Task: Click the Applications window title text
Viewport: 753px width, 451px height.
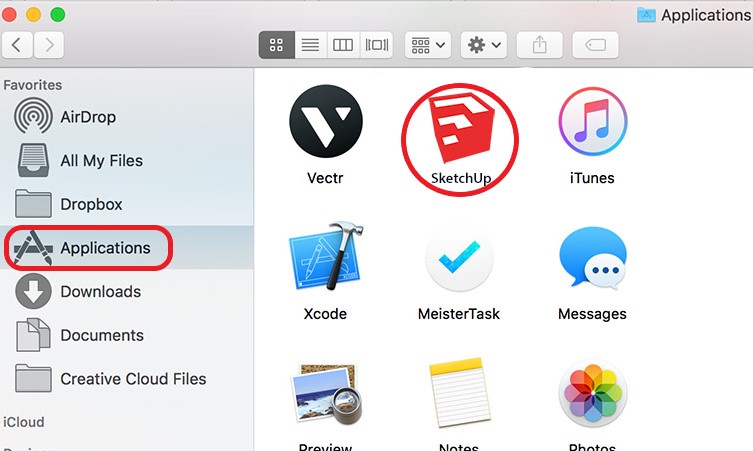Action: [x=706, y=15]
